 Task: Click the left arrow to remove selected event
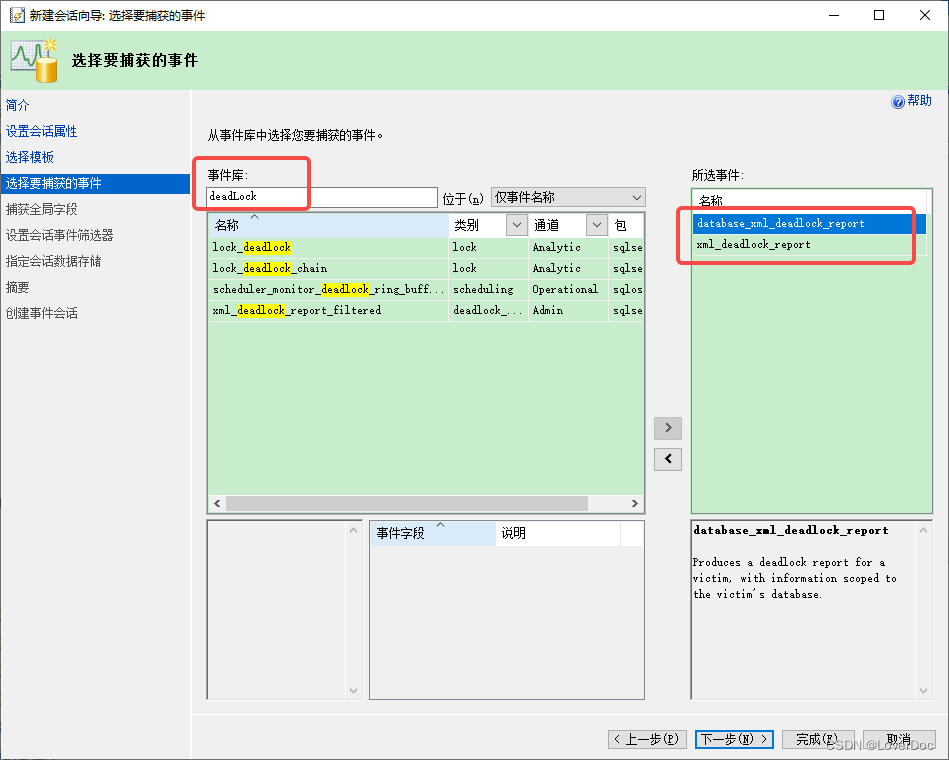click(x=667, y=459)
